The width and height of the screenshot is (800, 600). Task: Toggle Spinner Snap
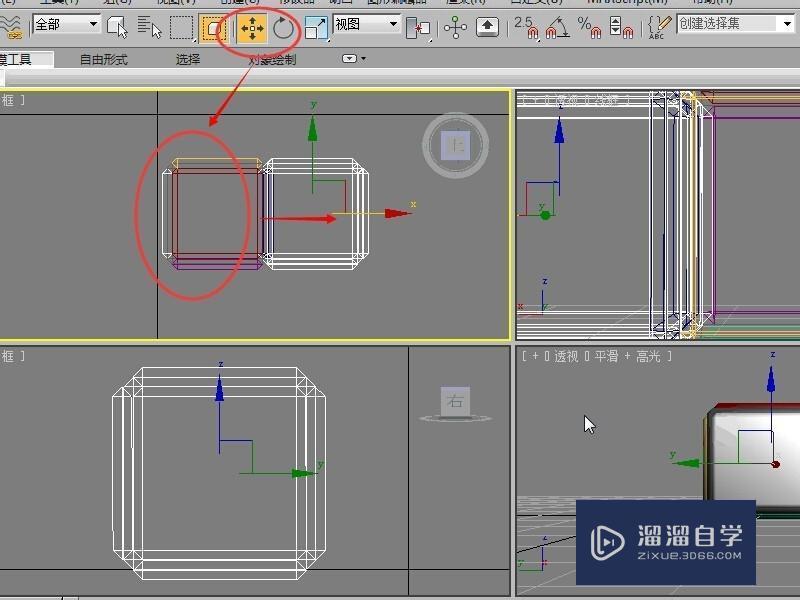[x=621, y=27]
